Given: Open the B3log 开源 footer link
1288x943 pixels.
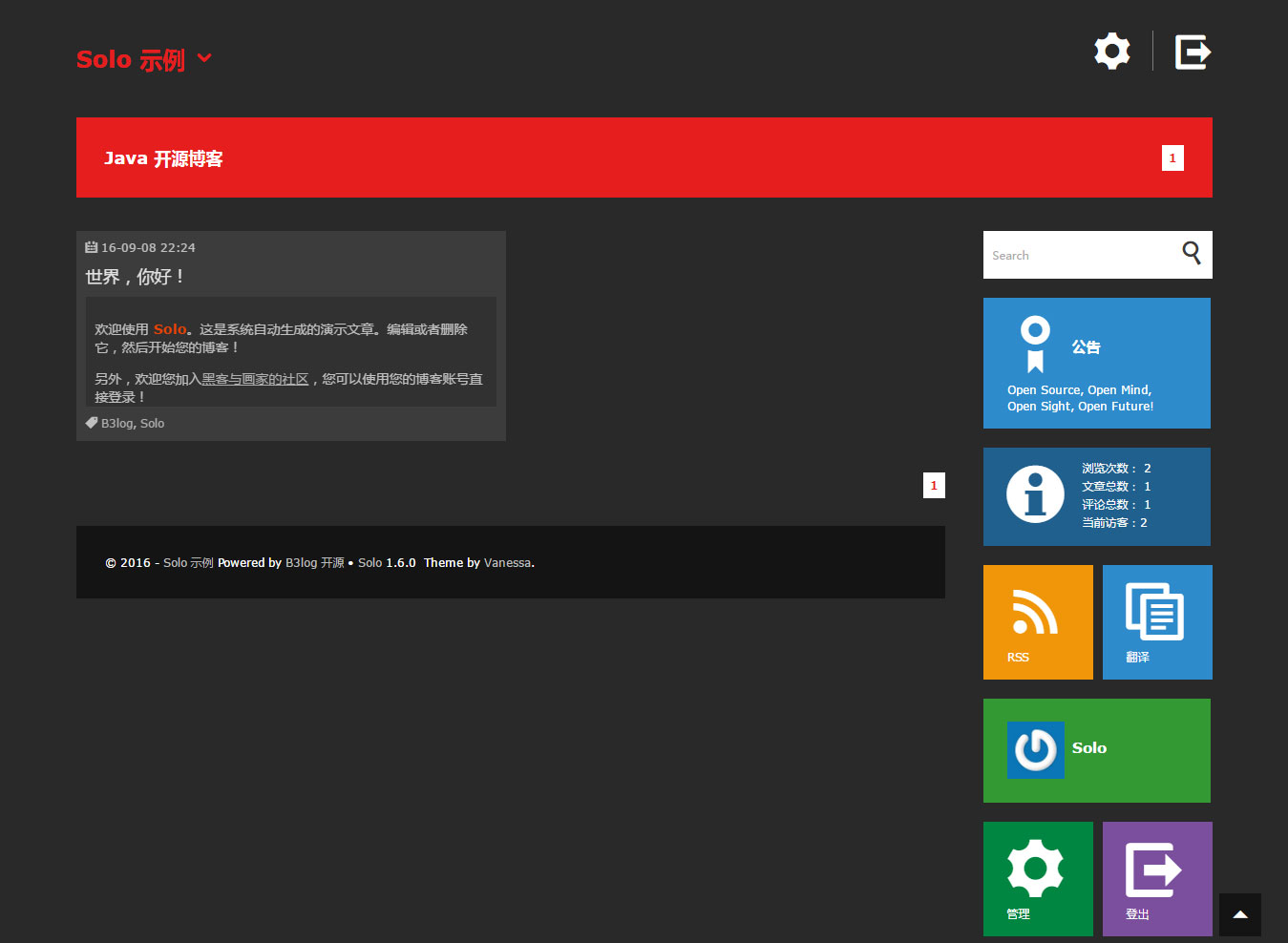Looking at the screenshot, I should click(315, 562).
